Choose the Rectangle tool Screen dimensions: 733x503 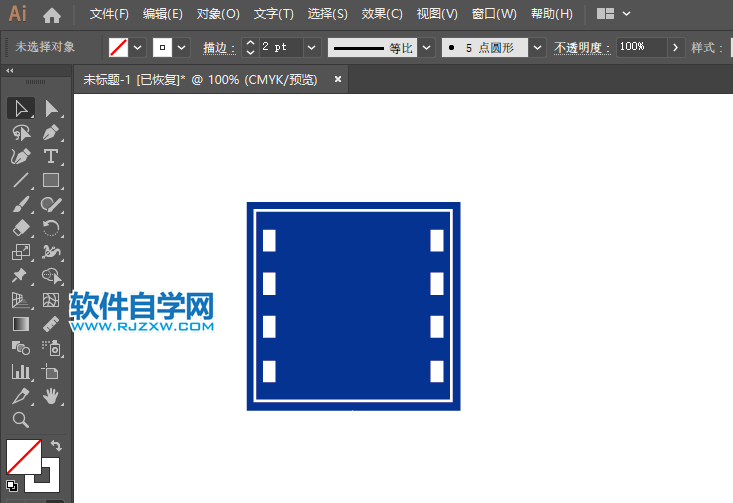52,181
